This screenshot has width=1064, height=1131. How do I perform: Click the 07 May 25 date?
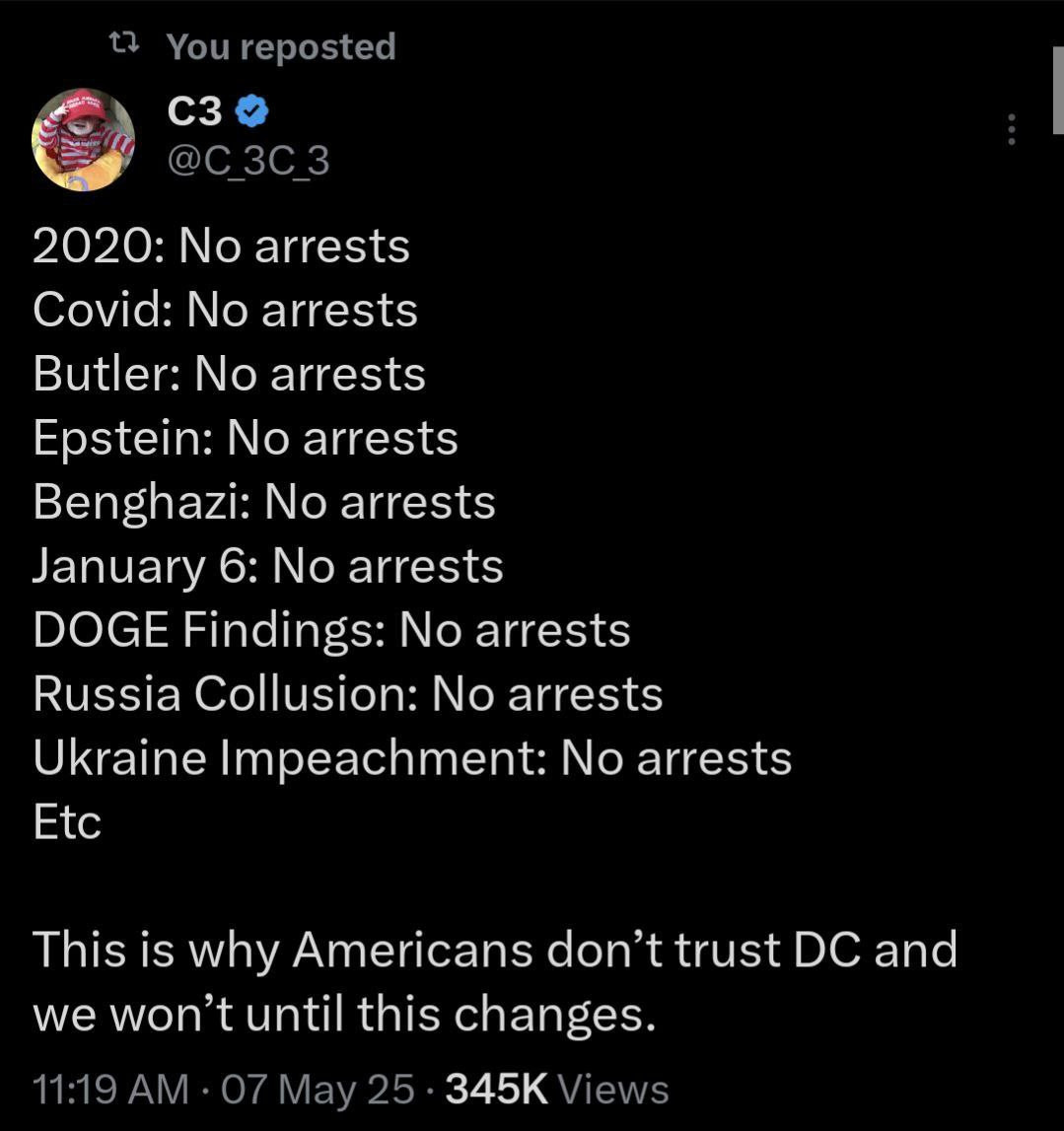point(317,1090)
